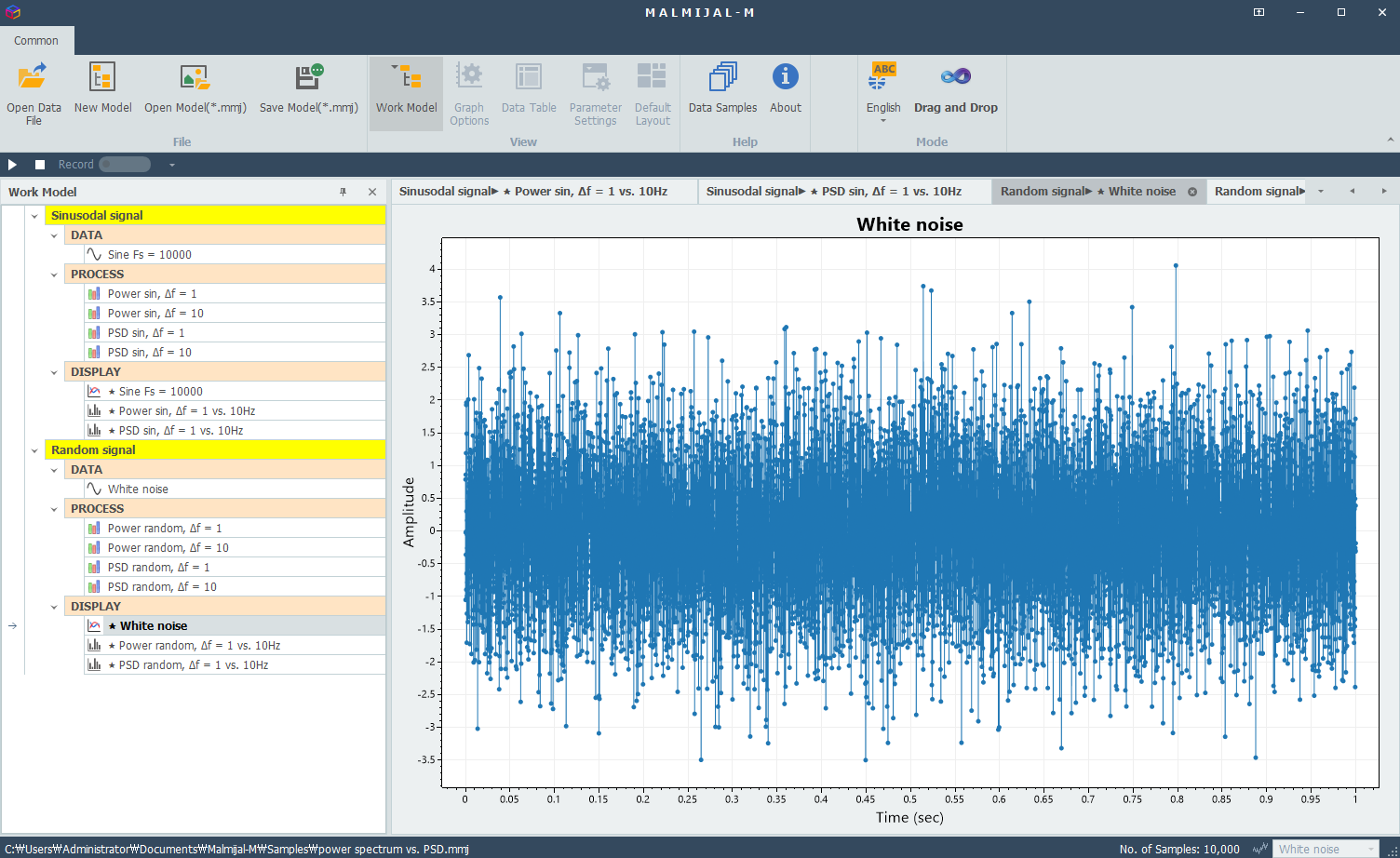Viewport: 1400px width, 858px height.
Task: Collapse the Sinusodal signal node
Action: pyautogui.click(x=34, y=216)
